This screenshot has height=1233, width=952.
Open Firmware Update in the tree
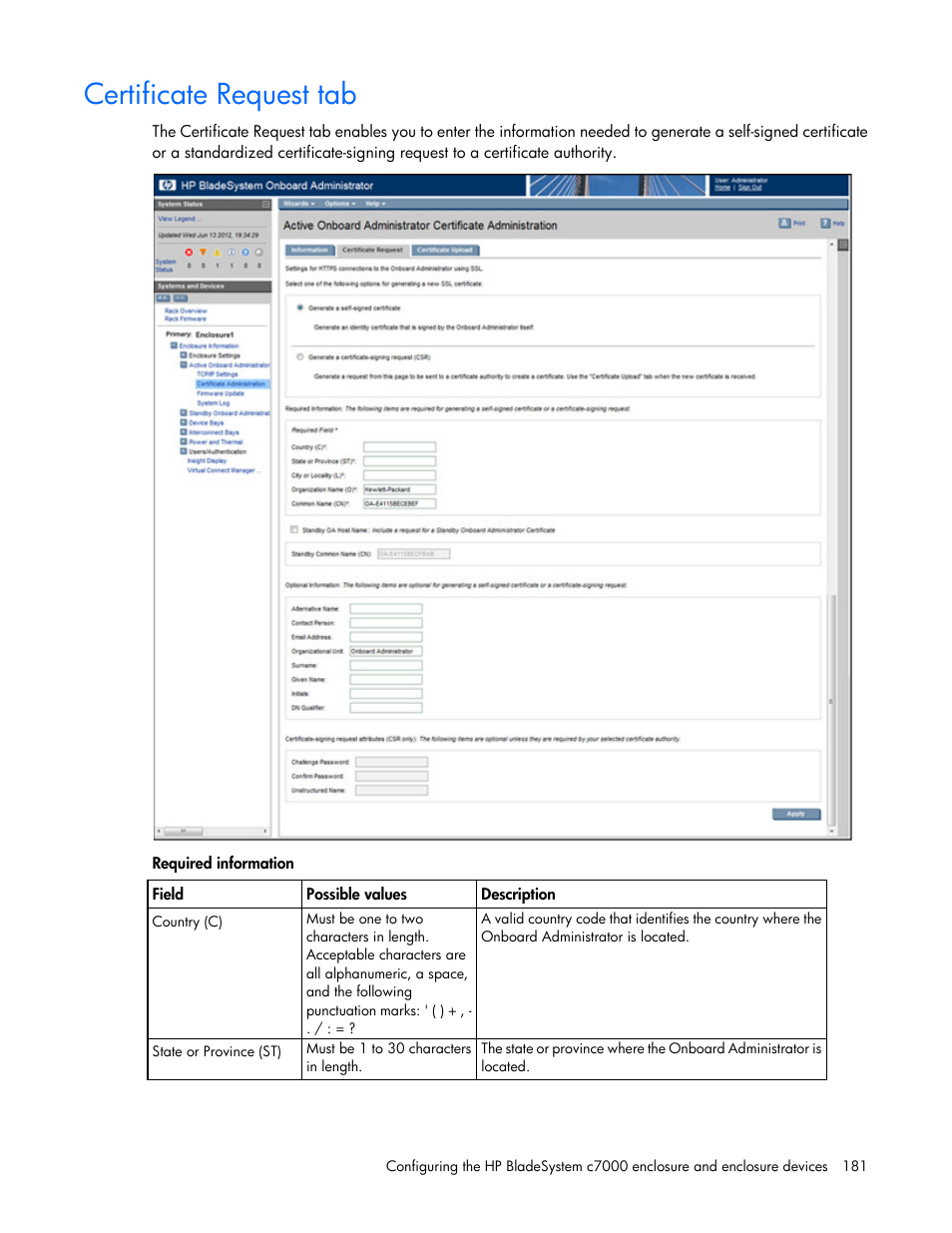221,393
